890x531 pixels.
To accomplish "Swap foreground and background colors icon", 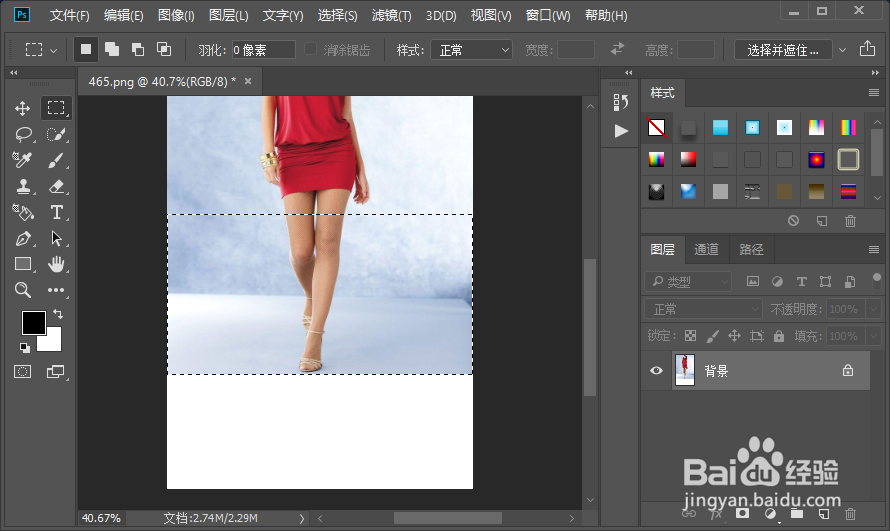I will [57, 314].
